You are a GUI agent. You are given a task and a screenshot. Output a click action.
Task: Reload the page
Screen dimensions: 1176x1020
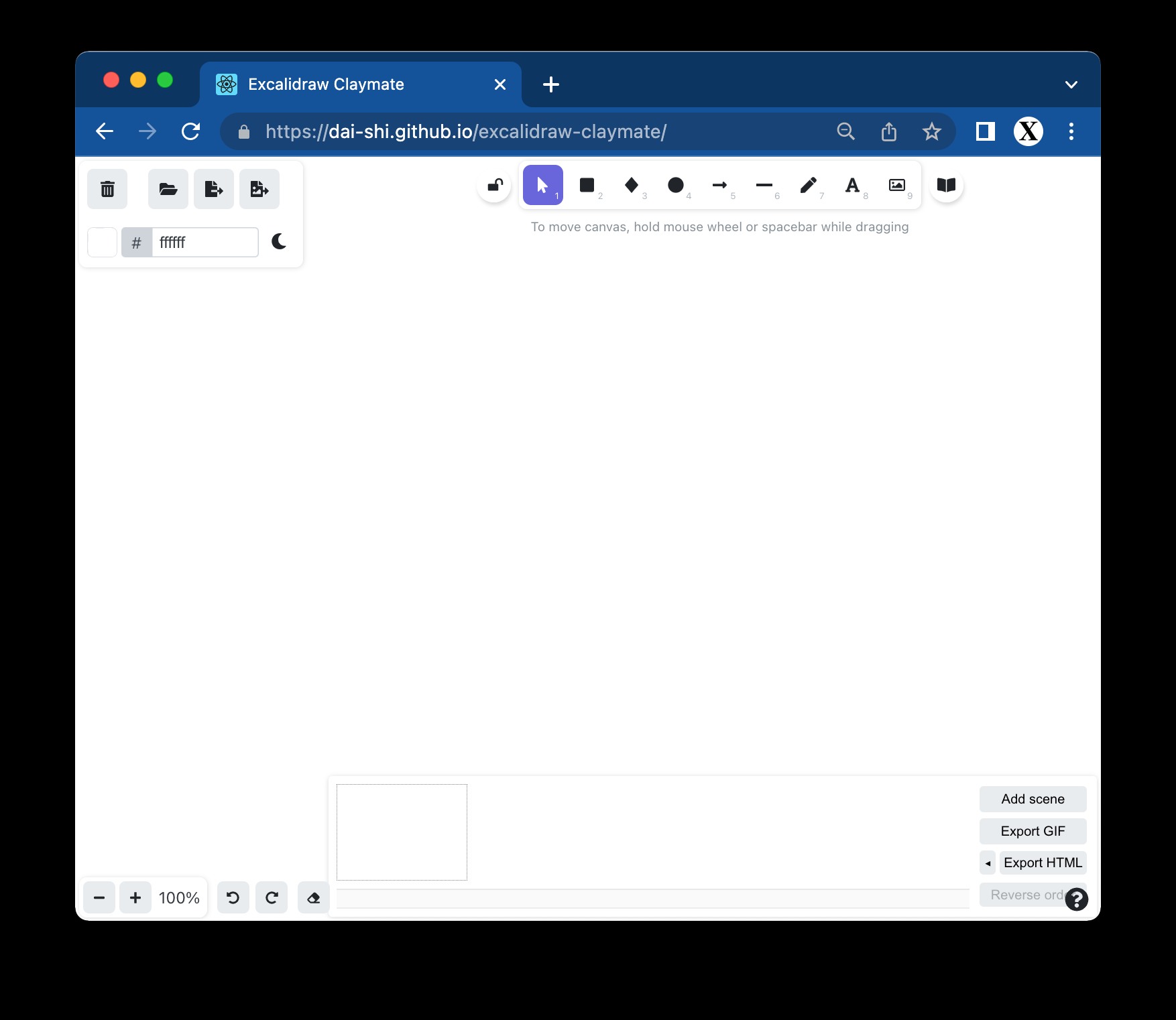coord(191,131)
